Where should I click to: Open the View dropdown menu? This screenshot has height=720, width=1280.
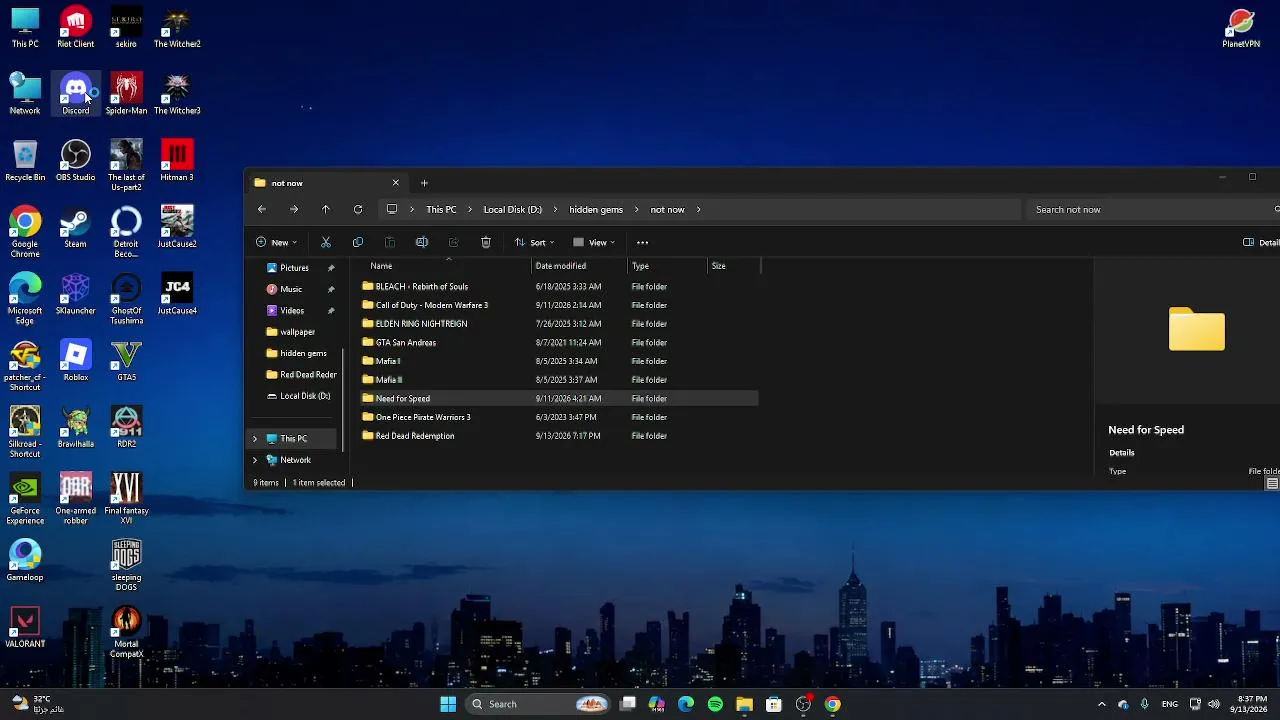[x=594, y=242]
